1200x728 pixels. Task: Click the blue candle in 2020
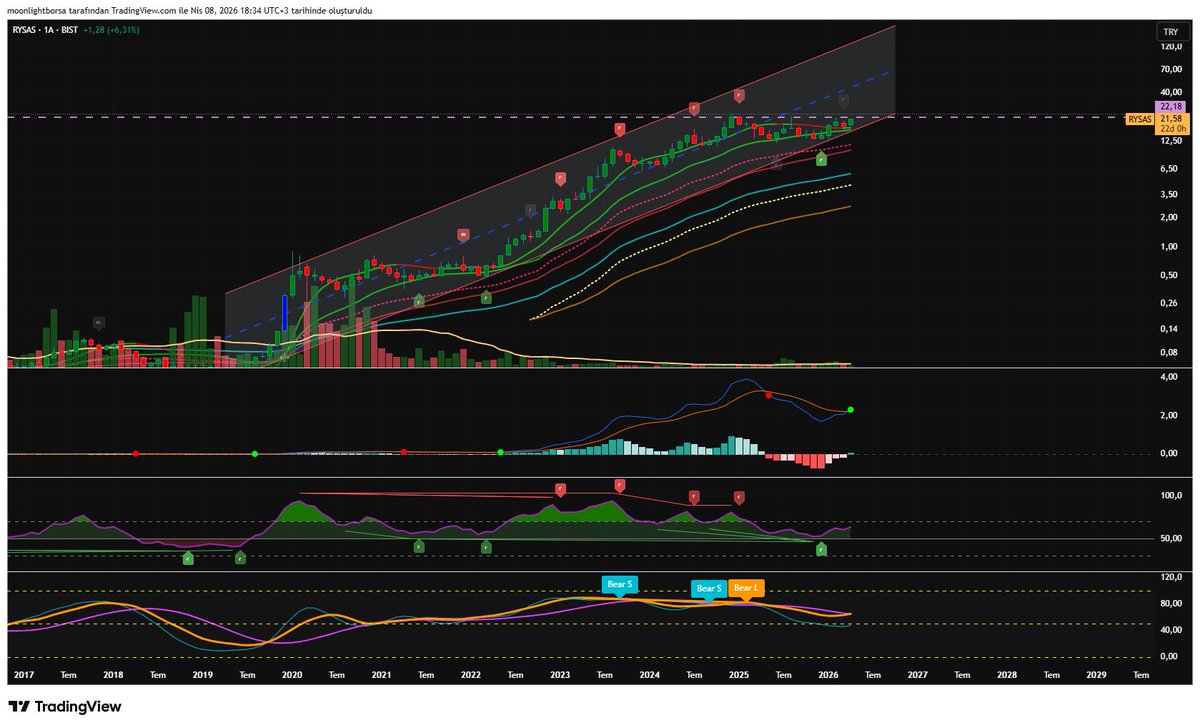tap(285, 312)
